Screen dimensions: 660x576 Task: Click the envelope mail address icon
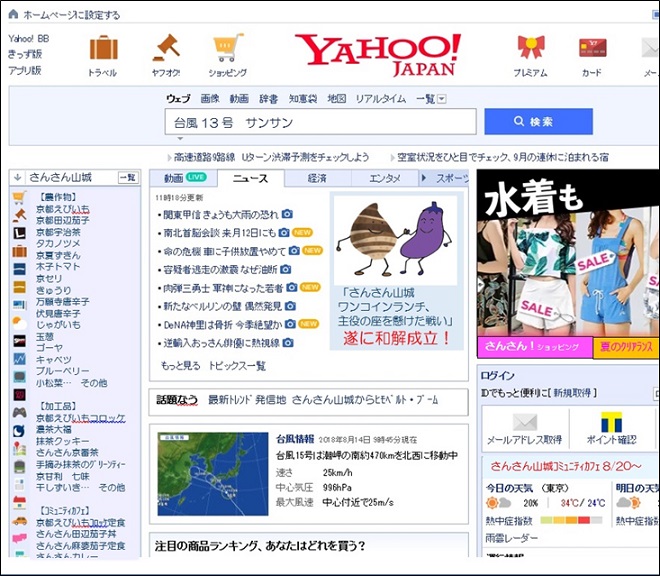tap(525, 422)
